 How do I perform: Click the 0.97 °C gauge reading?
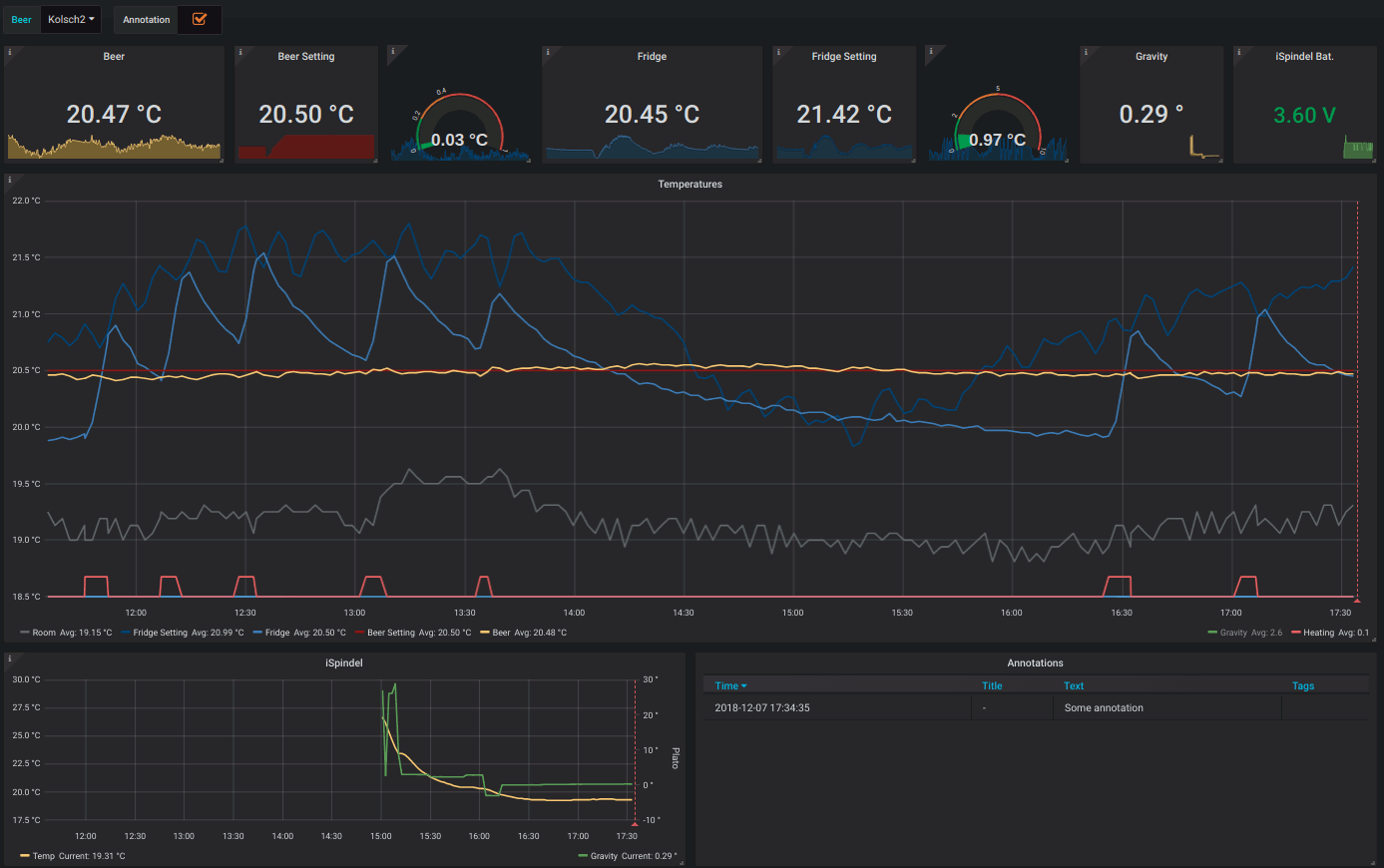[x=997, y=141]
